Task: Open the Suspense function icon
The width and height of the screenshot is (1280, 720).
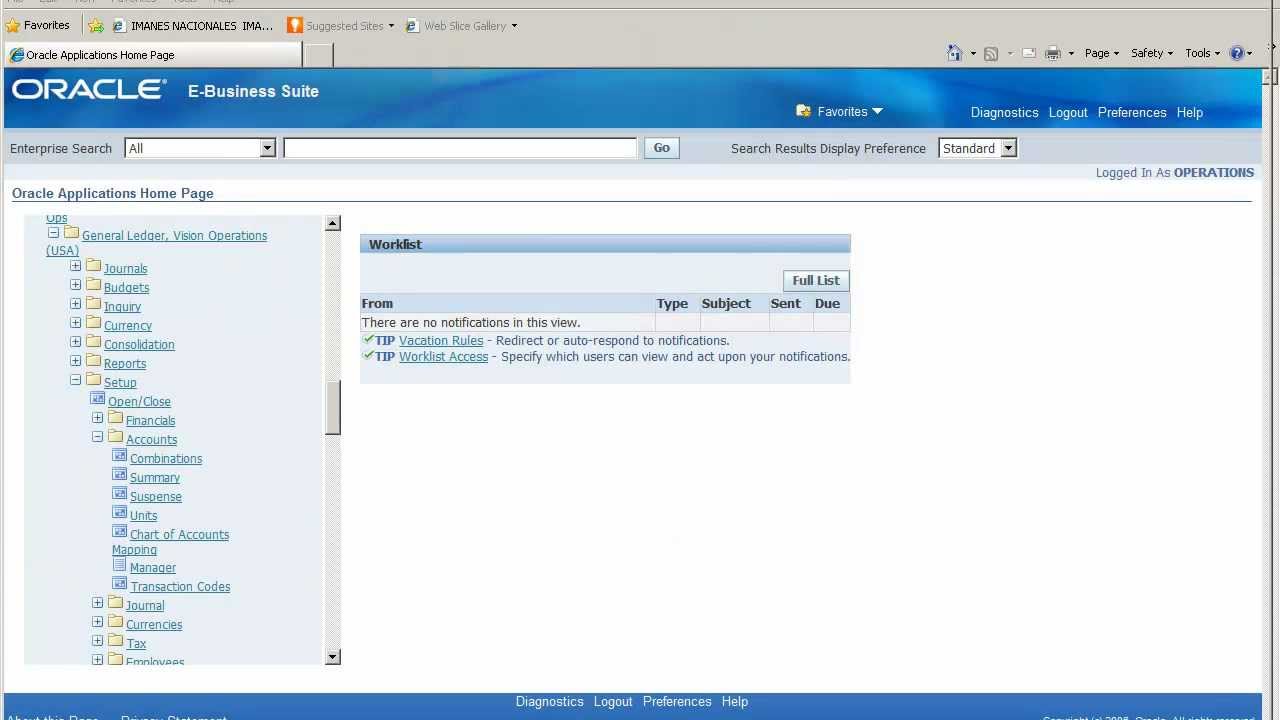Action: [x=120, y=494]
